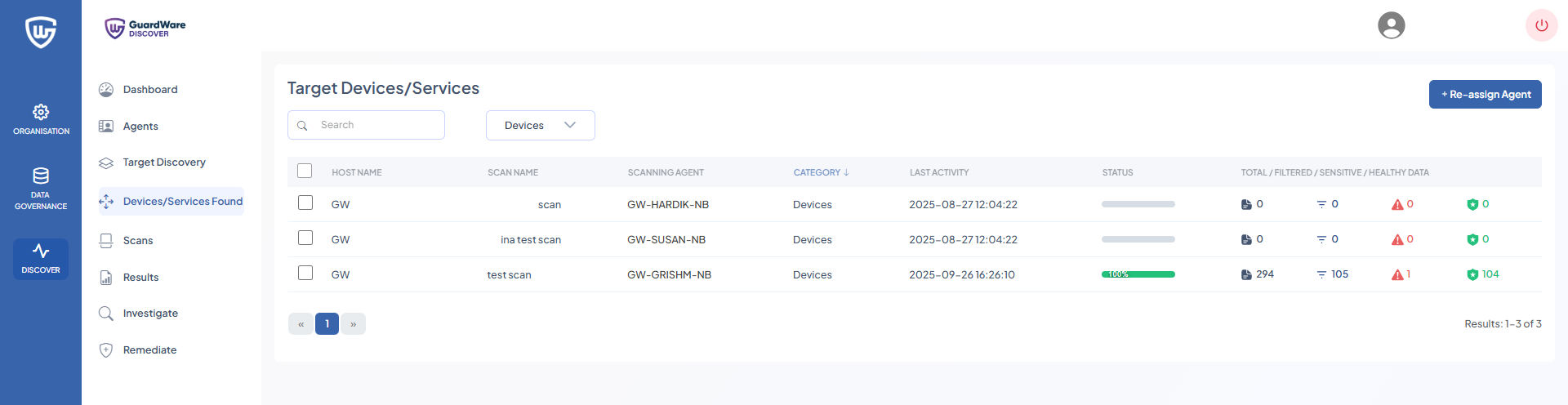This screenshot has height=405, width=1568.
Task: Click the healthy data shield icon for test scan
Action: tap(1472, 275)
